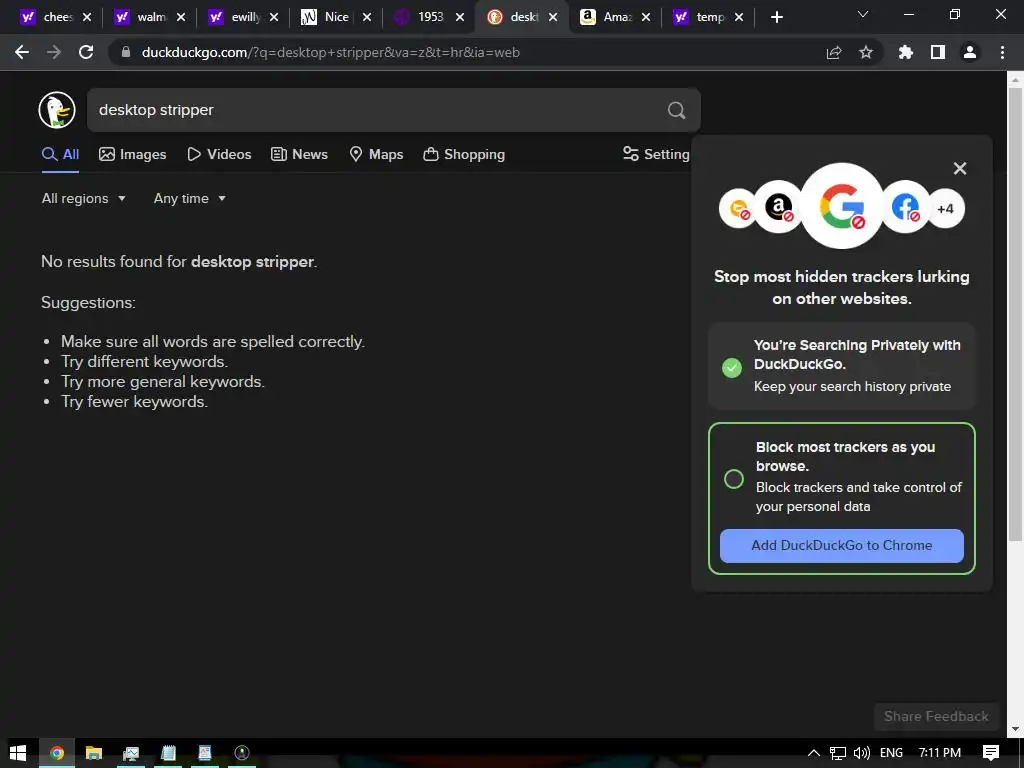The height and width of the screenshot is (768, 1024).
Task: Click 'Try different keywords.' suggestion
Action: coord(144,361)
